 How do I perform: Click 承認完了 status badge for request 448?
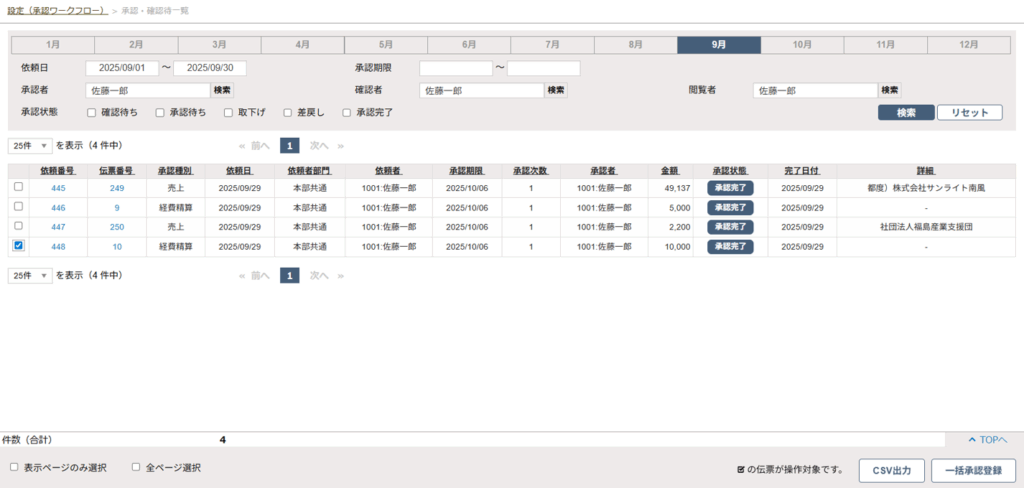coord(730,246)
